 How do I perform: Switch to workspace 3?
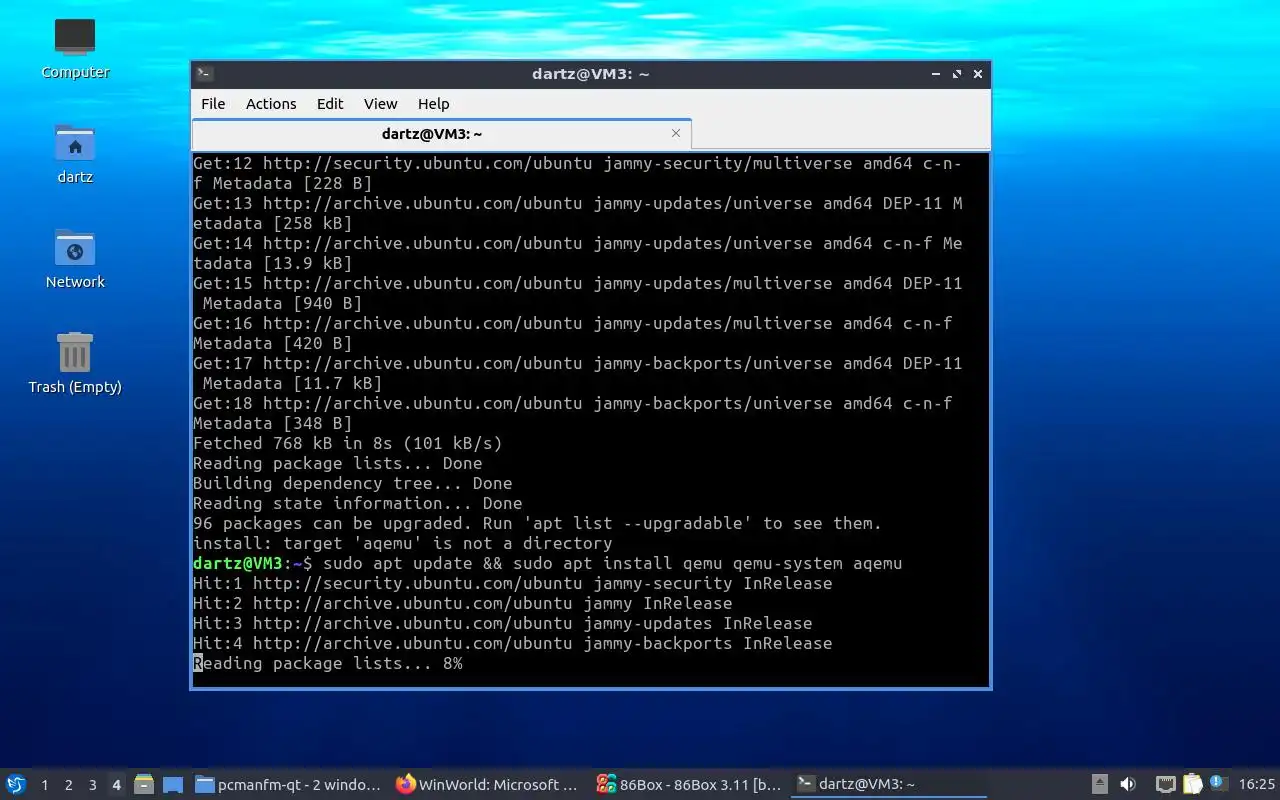coord(93,785)
